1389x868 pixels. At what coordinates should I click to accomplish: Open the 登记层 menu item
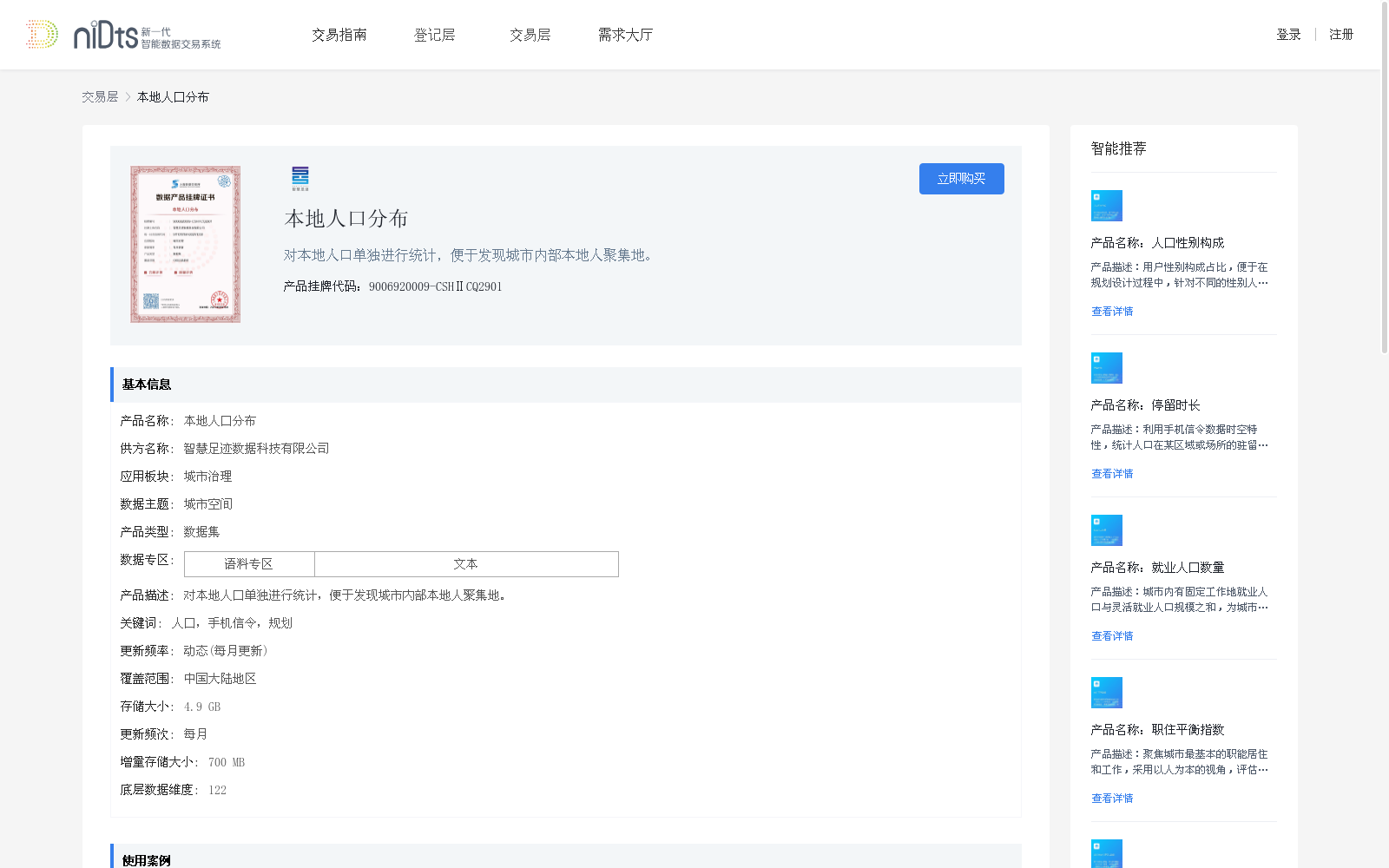(435, 35)
